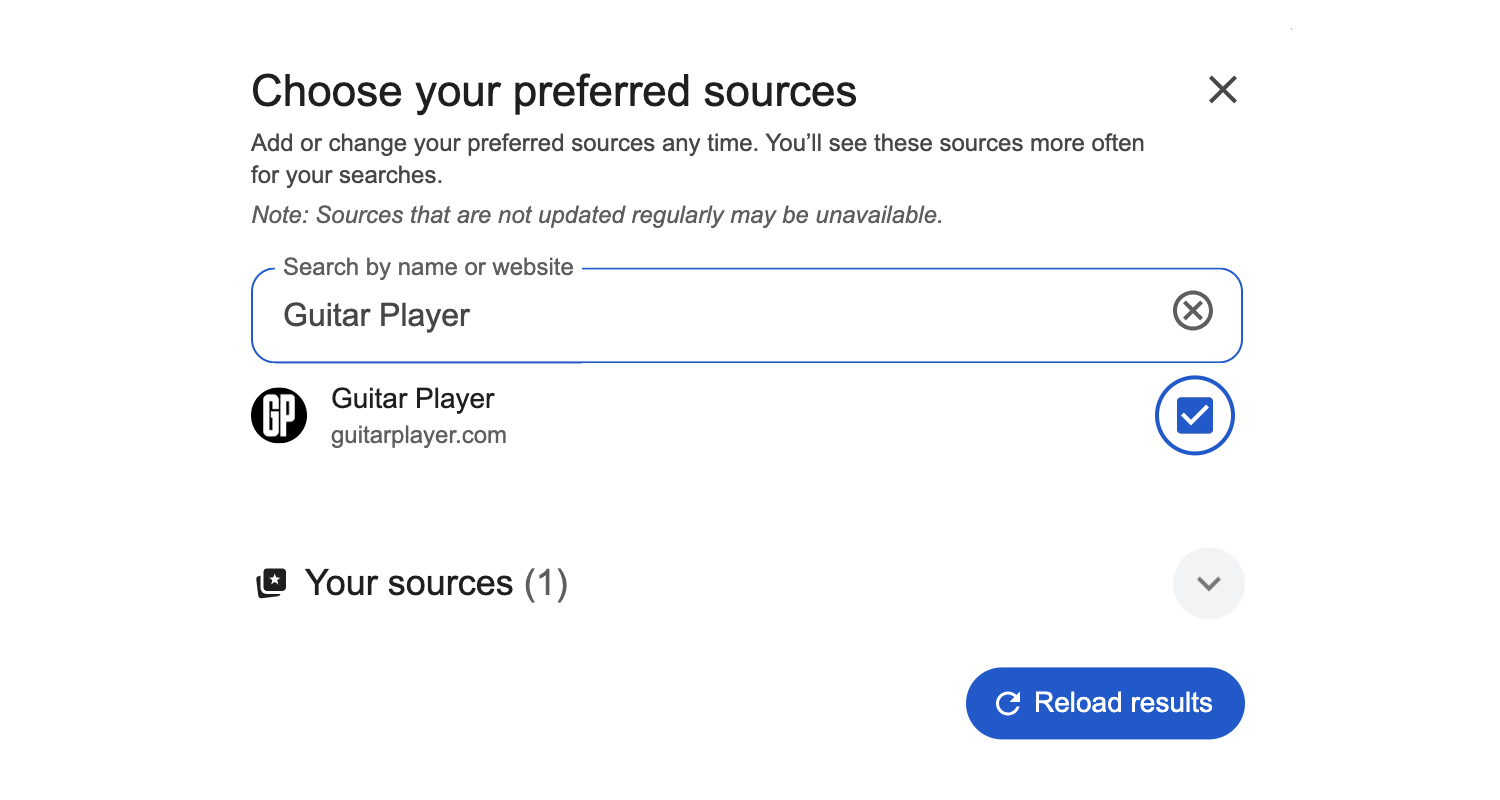
Task: Click the note about unavailable sources
Action: click(x=597, y=215)
